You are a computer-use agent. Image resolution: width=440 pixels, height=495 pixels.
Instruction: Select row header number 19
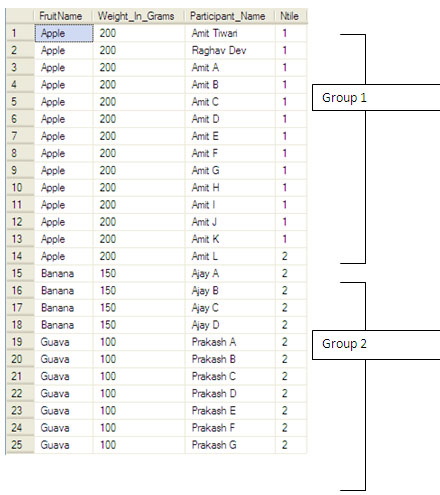coord(20,342)
